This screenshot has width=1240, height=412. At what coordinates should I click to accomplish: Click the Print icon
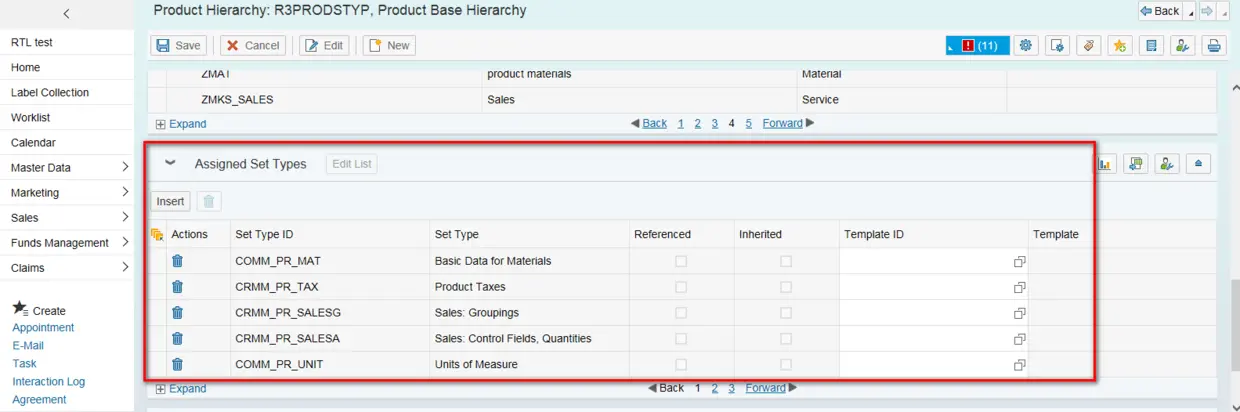pyautogui.click(x=1213, y=45)
